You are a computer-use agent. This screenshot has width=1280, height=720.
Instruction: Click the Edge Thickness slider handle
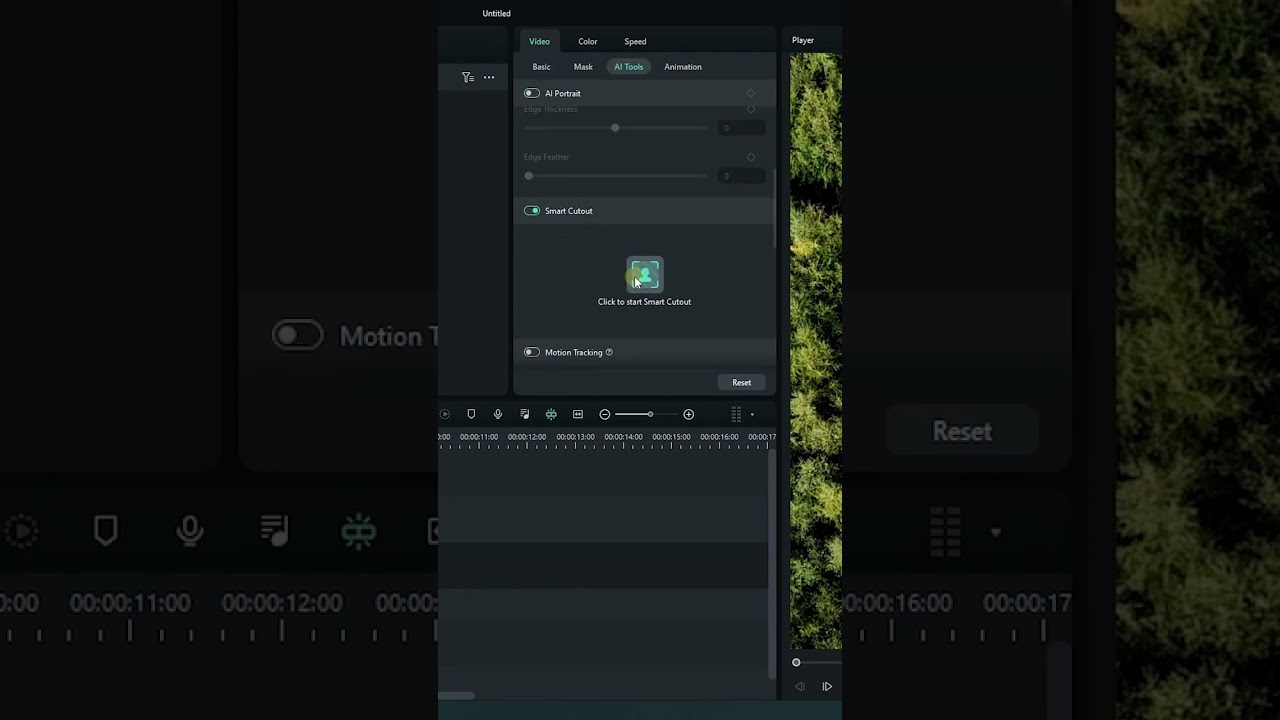tap(615, 128)
